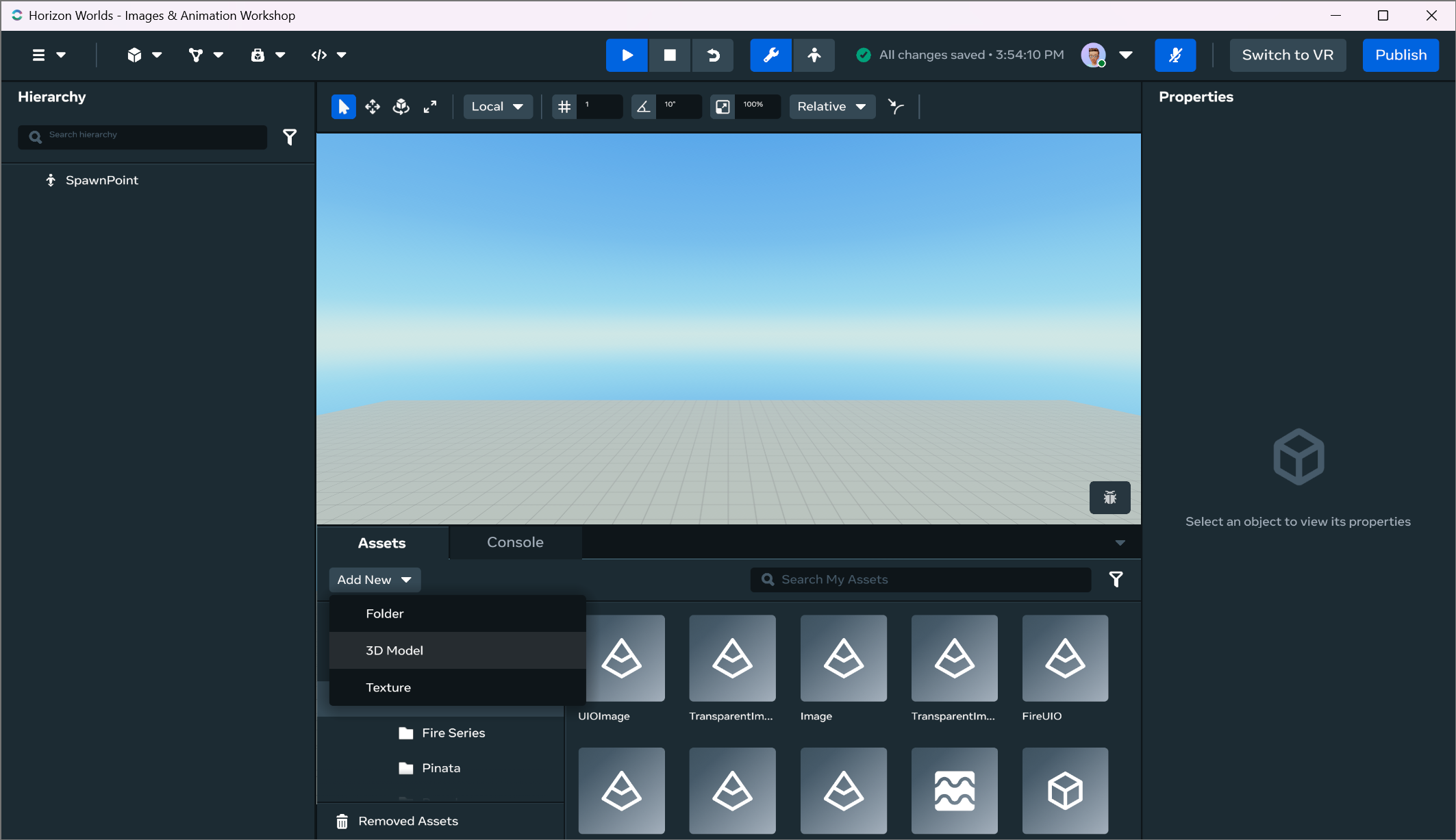The height and width of the screenshot is (840, 1456).
Task: Select the Image asset thumbnail
Action: tap(843, 658)
